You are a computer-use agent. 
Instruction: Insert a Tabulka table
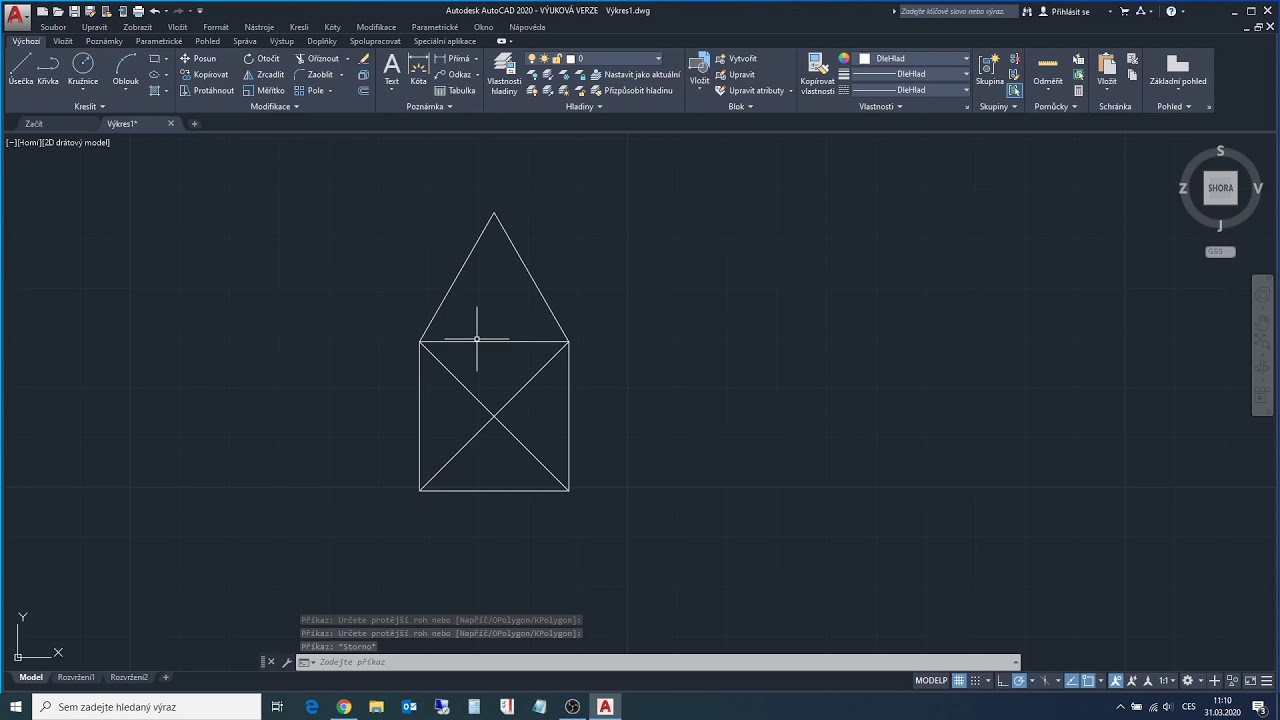455,91
